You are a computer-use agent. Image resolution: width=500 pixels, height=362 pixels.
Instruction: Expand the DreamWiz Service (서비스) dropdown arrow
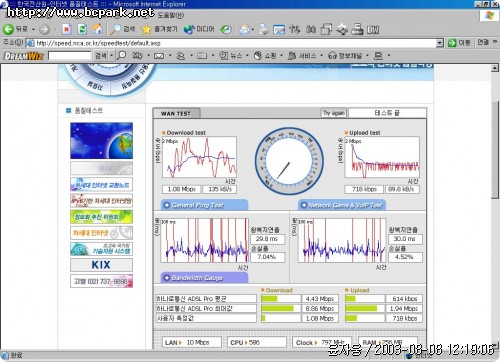click(x=322, y=56)
